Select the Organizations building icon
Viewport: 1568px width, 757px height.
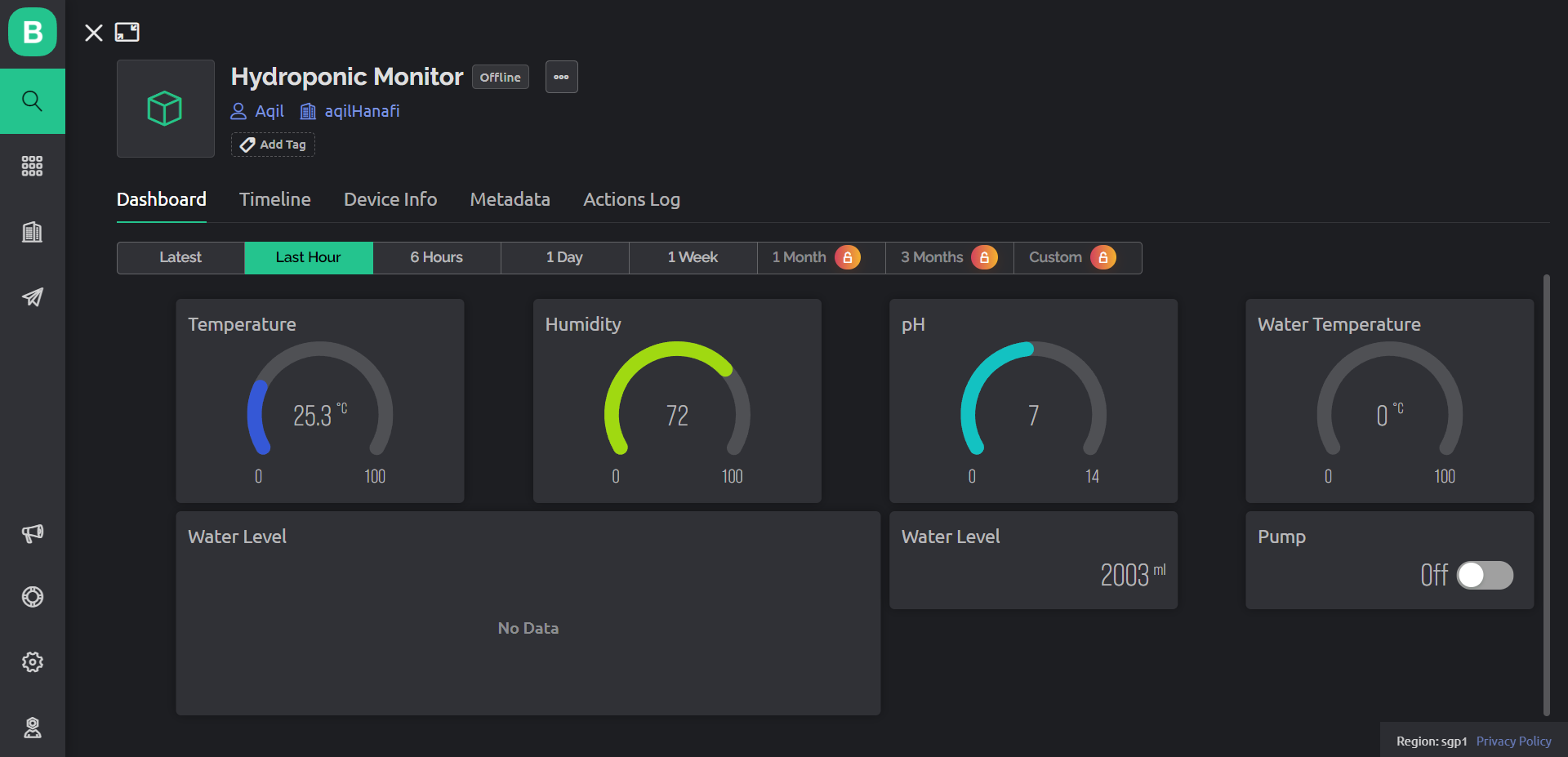click(33, 231)
